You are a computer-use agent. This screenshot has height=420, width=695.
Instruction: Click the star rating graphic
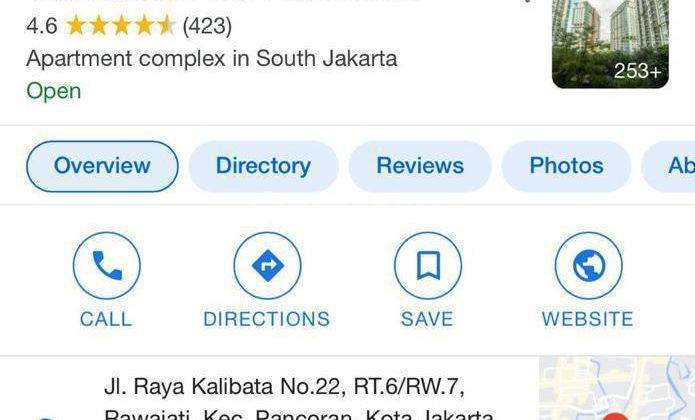121,25
